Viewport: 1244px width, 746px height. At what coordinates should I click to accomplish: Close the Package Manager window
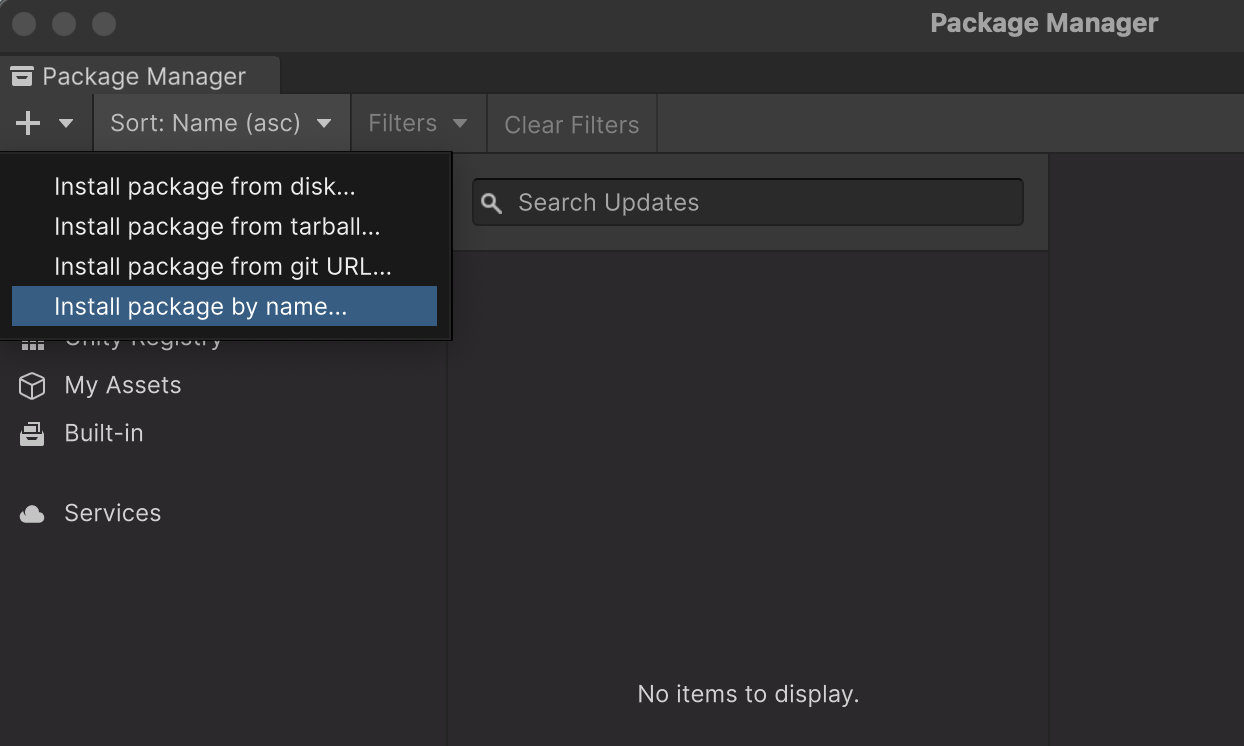(x=24, y=23)
